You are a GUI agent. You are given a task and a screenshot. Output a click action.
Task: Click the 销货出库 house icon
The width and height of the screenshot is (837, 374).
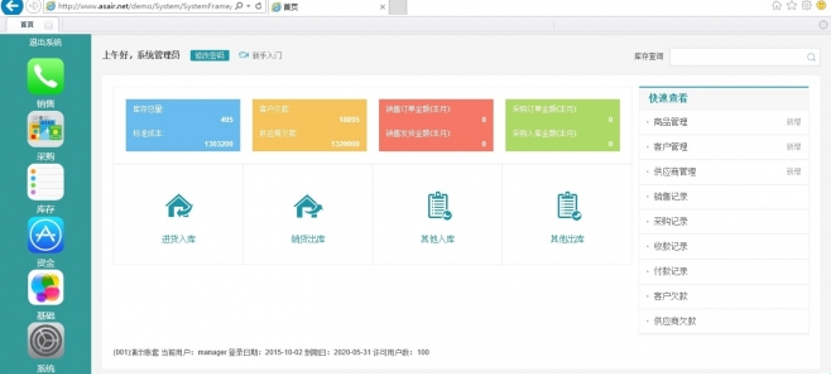point(309,206)
